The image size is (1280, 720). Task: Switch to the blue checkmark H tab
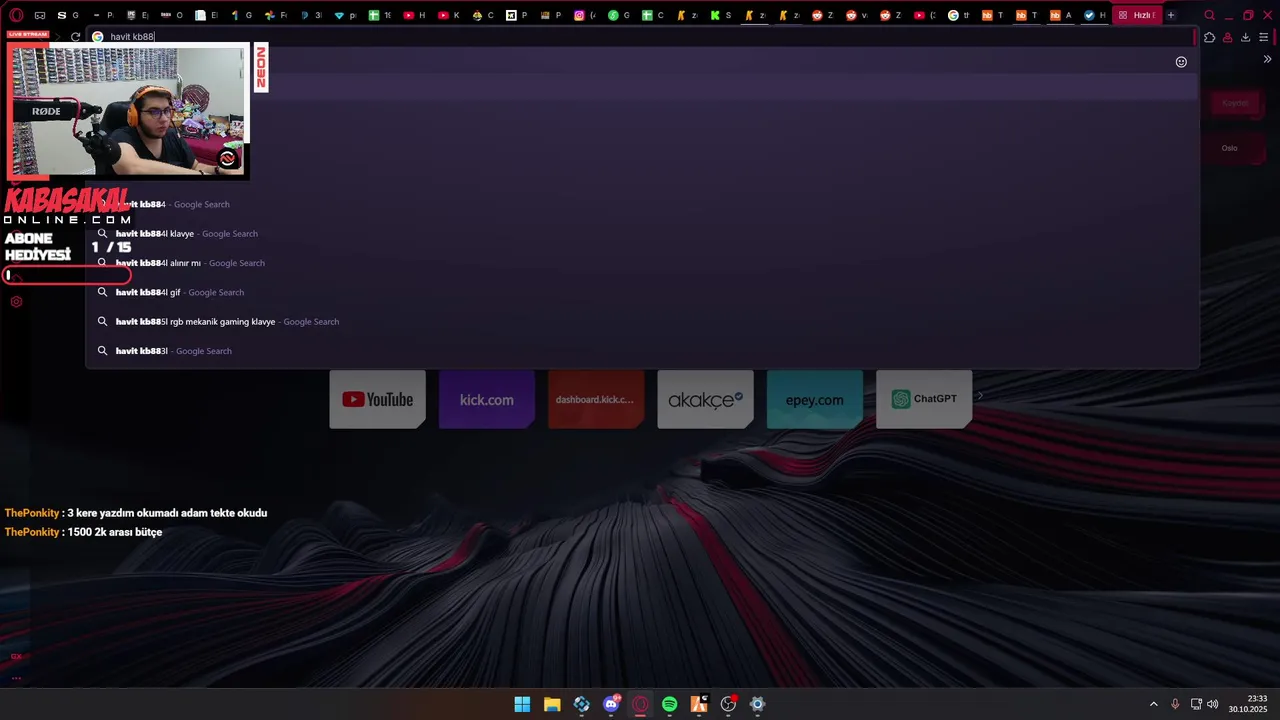tap(1096, 15)
